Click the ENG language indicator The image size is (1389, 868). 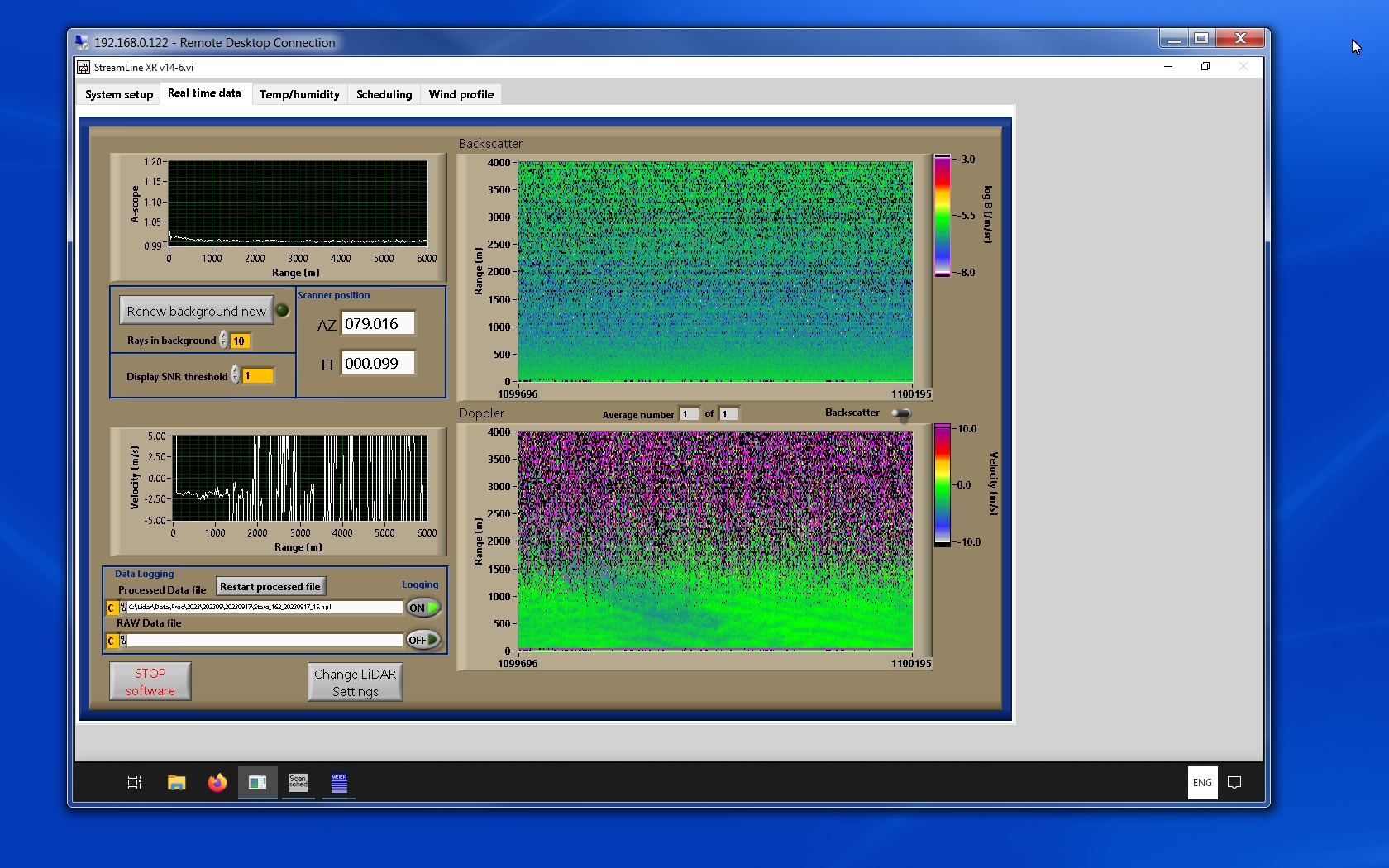[1202, 783]
